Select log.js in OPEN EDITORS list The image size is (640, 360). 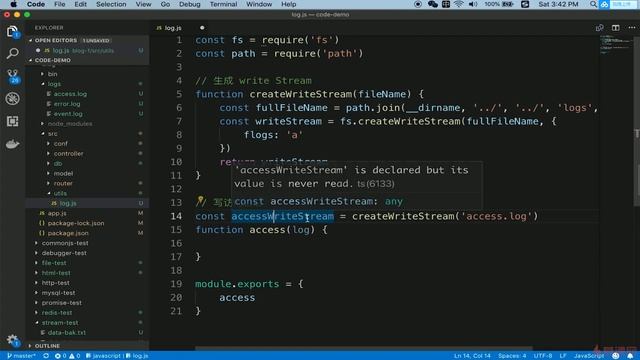coord(60,51)
